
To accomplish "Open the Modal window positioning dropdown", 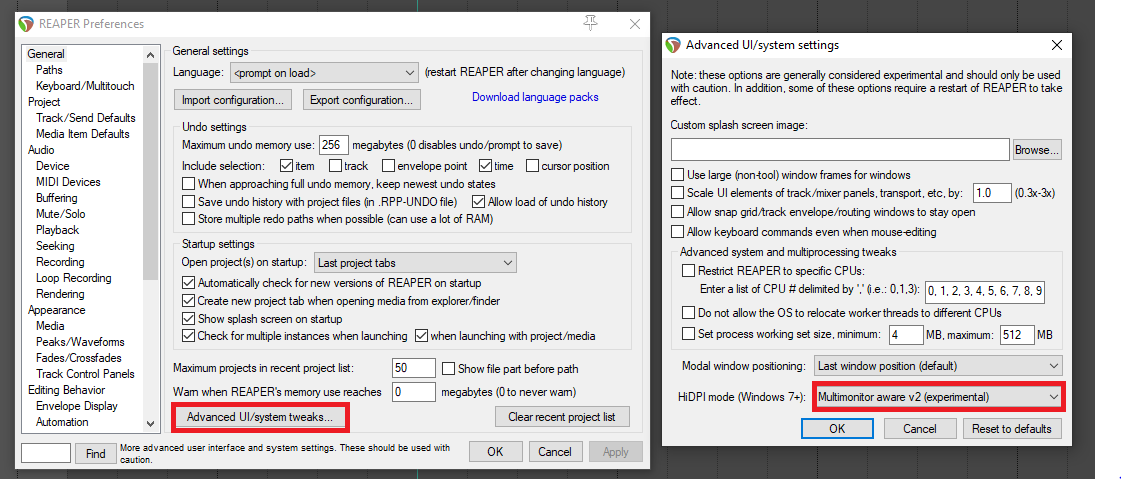I will pyautogui.click(x=939, y=366).
